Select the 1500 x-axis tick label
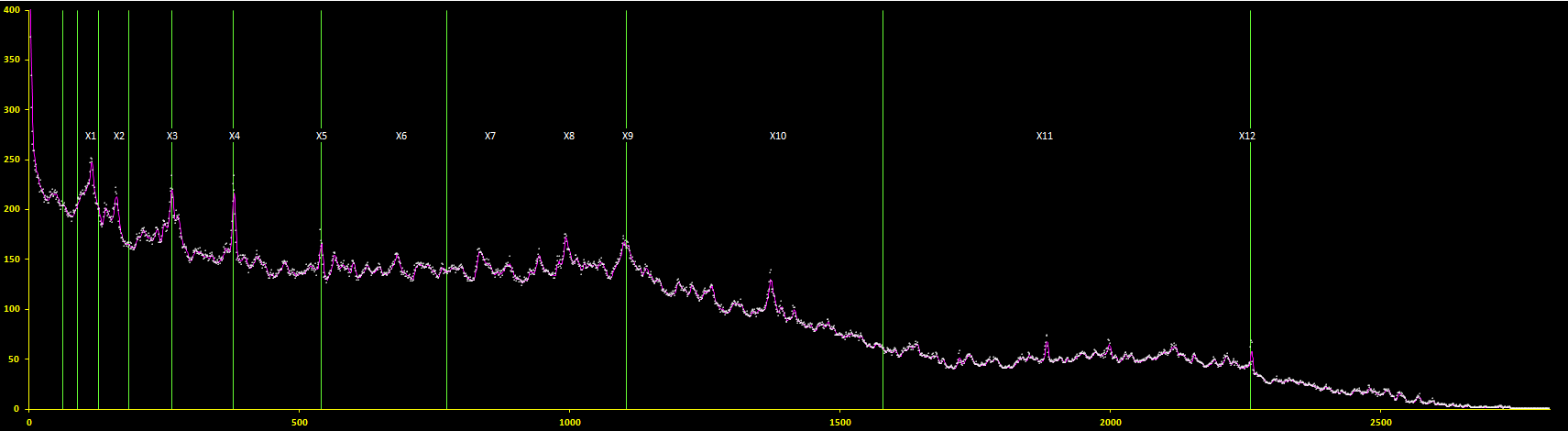Viewport: 1568px width, 431px height. (x=840, y=423)
